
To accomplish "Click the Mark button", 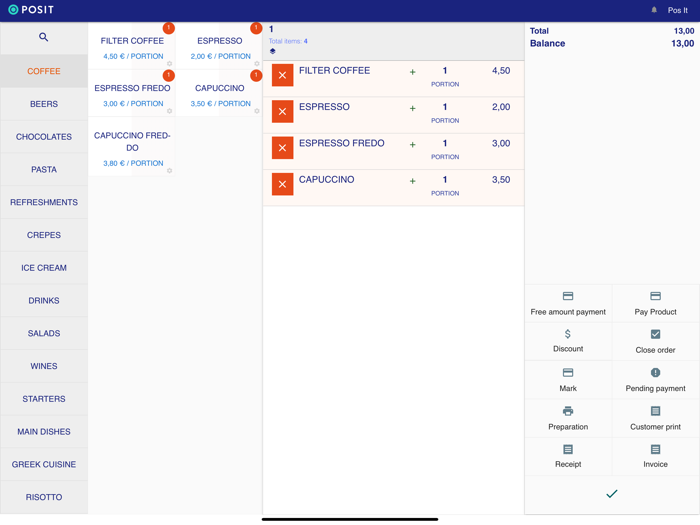I will [568, 380].
